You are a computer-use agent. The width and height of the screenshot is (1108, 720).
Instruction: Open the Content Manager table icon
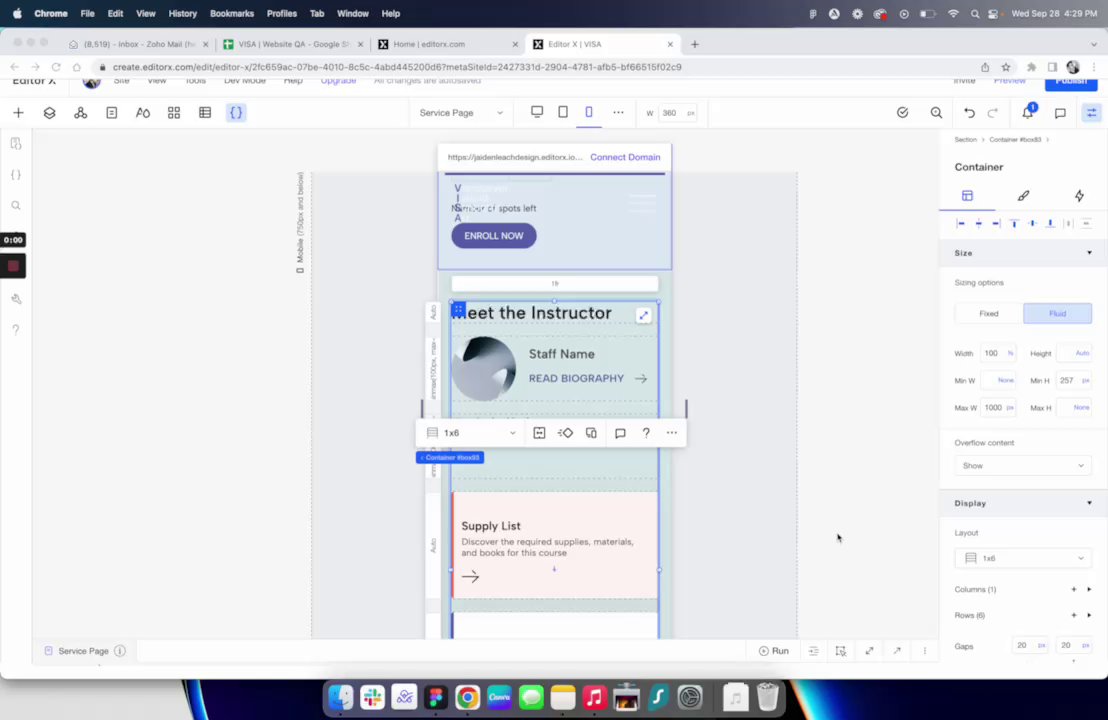coord(205,113)
